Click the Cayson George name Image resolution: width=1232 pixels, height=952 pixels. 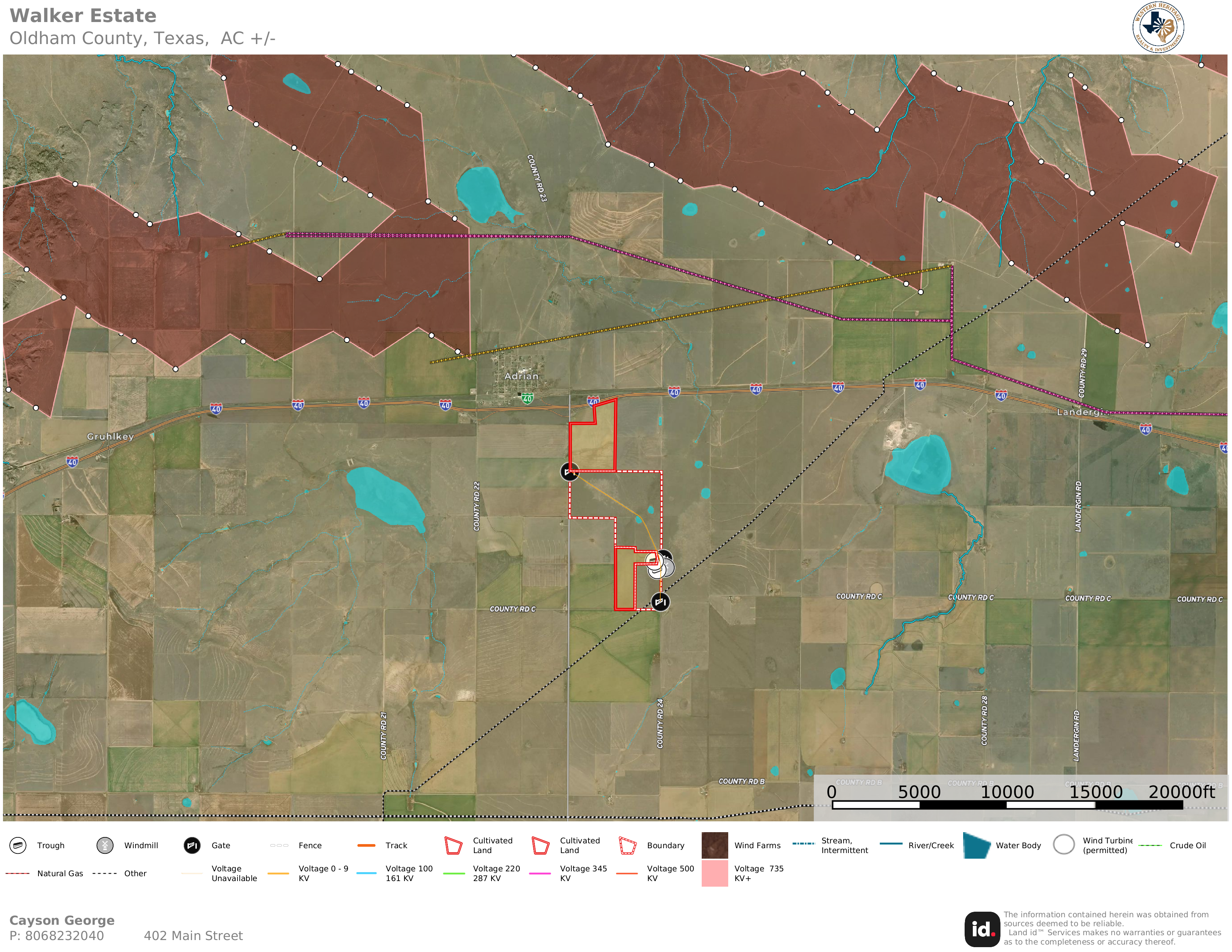coord(62,920)
